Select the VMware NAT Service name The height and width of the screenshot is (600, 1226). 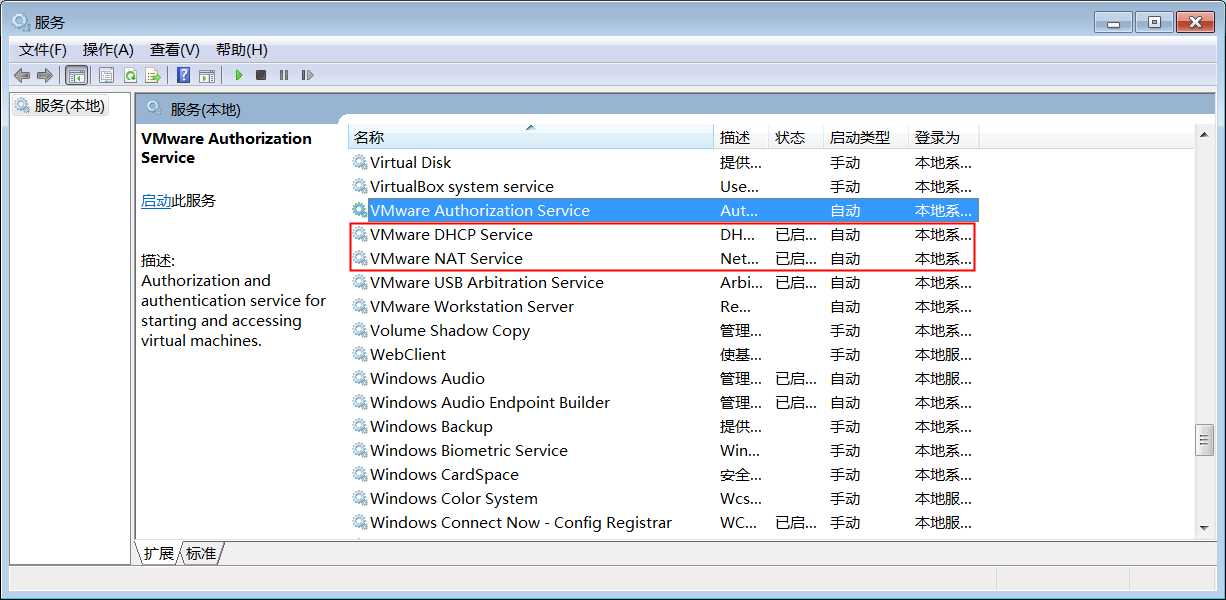pos(446,258)
